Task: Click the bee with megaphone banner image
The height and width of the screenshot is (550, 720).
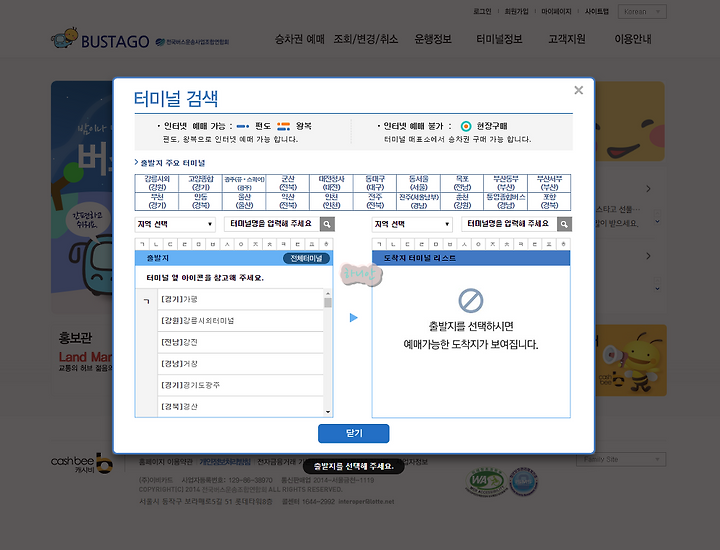Action: click(631, 360)
